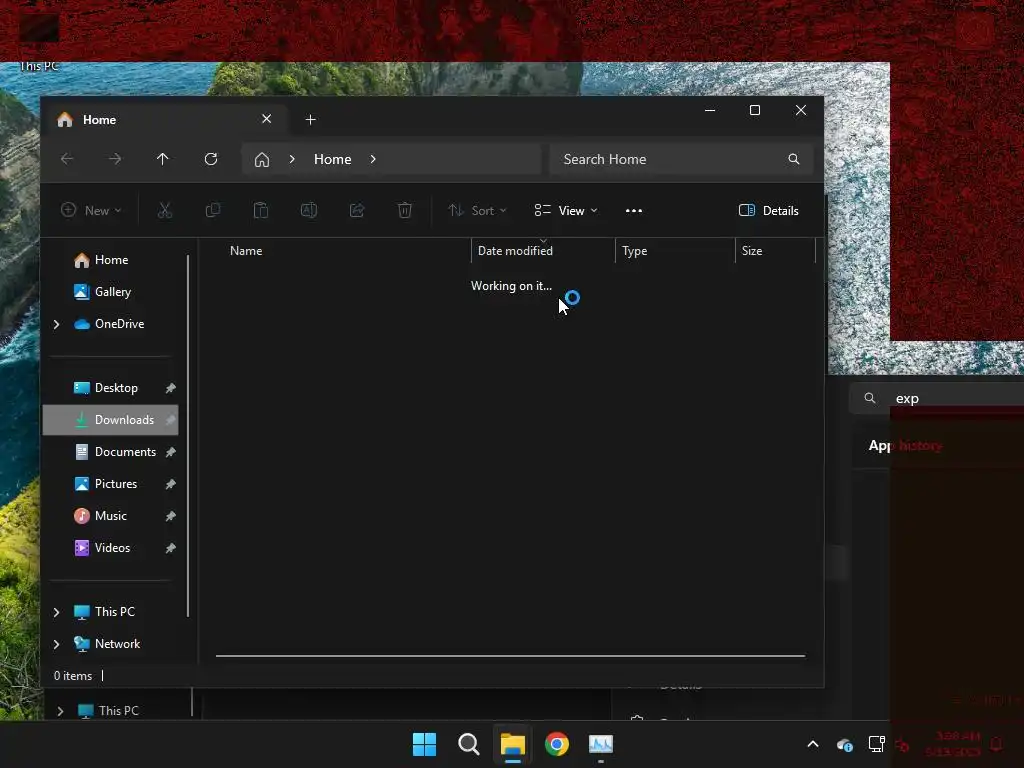Viewport: 1024px width, 768px height.
Task: Click the house icon in address bar
Action: [x=262, y=159]
